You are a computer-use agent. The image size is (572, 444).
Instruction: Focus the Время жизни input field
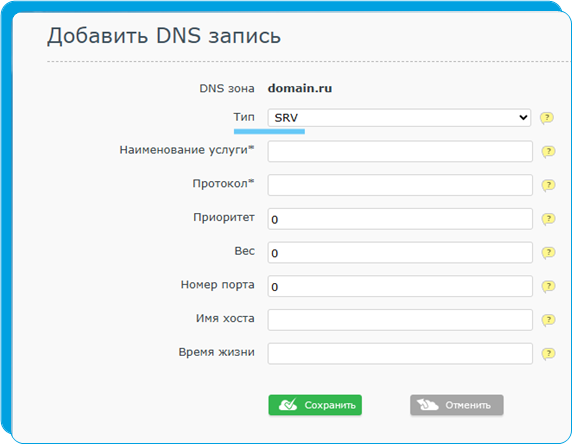point(400,354)
